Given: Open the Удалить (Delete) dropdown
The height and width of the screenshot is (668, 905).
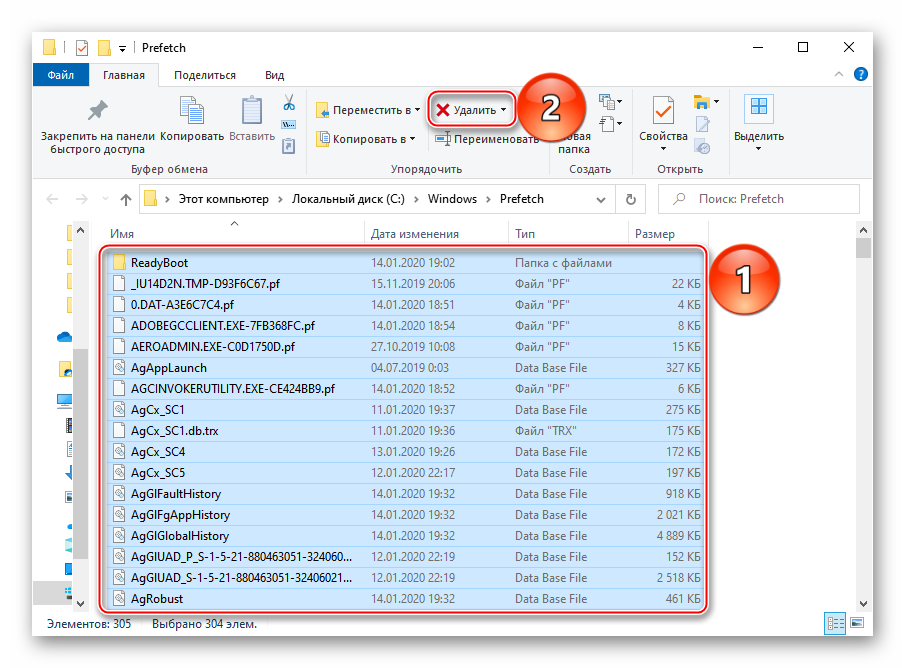Looking at the screenshot, I should point(503,110).
